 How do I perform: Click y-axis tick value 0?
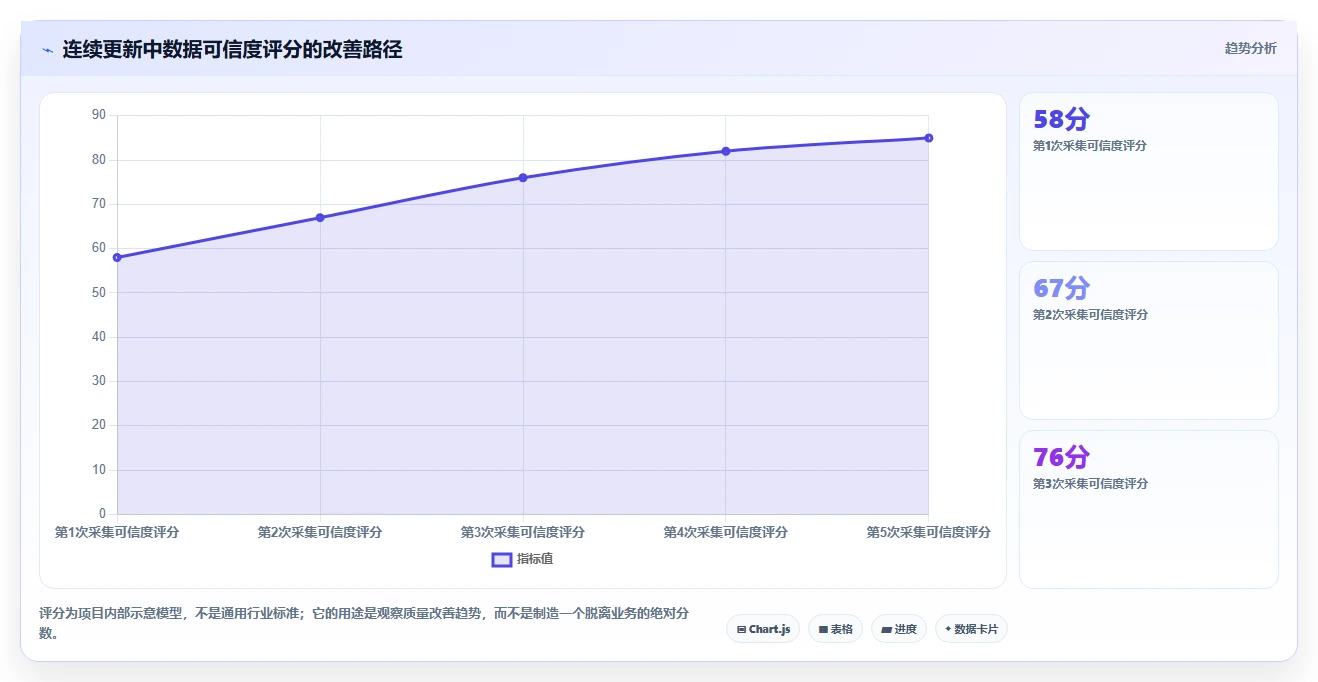[x=102, y=514]
